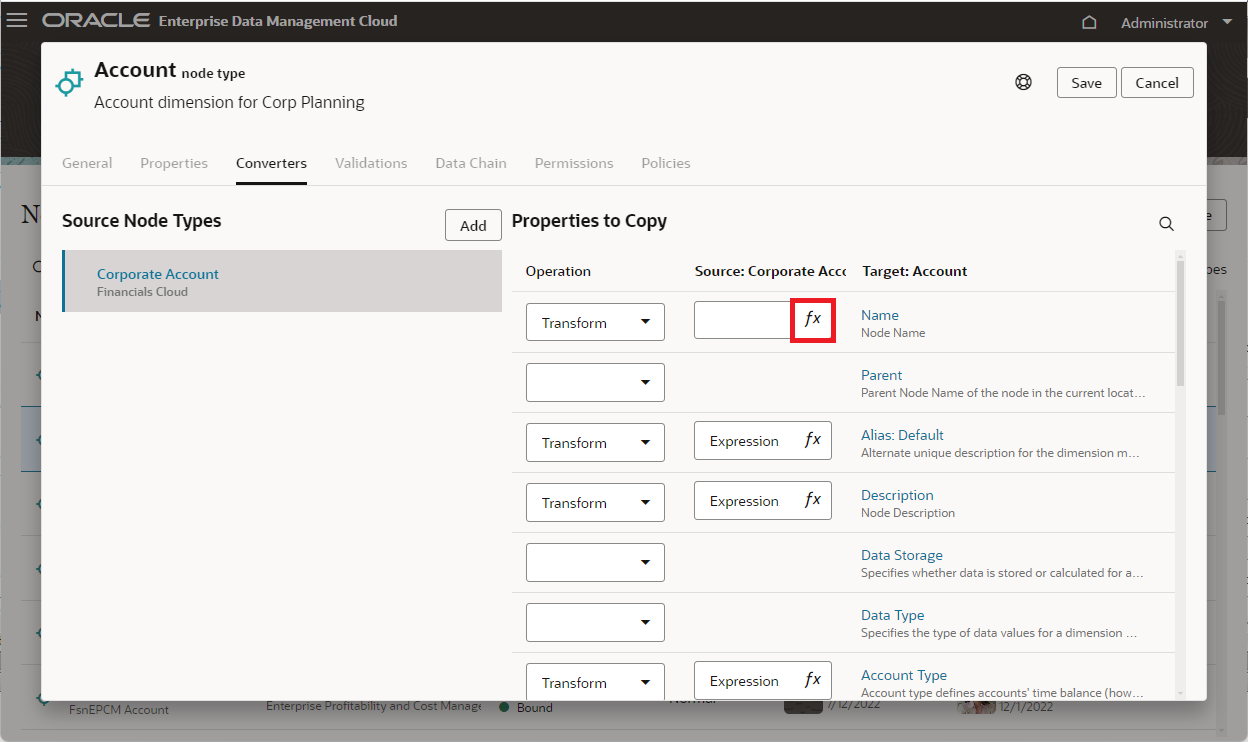Open the Data Chain tab
Image resolution: width=1248 pixels, height=742 pixels.
(471, 163)
